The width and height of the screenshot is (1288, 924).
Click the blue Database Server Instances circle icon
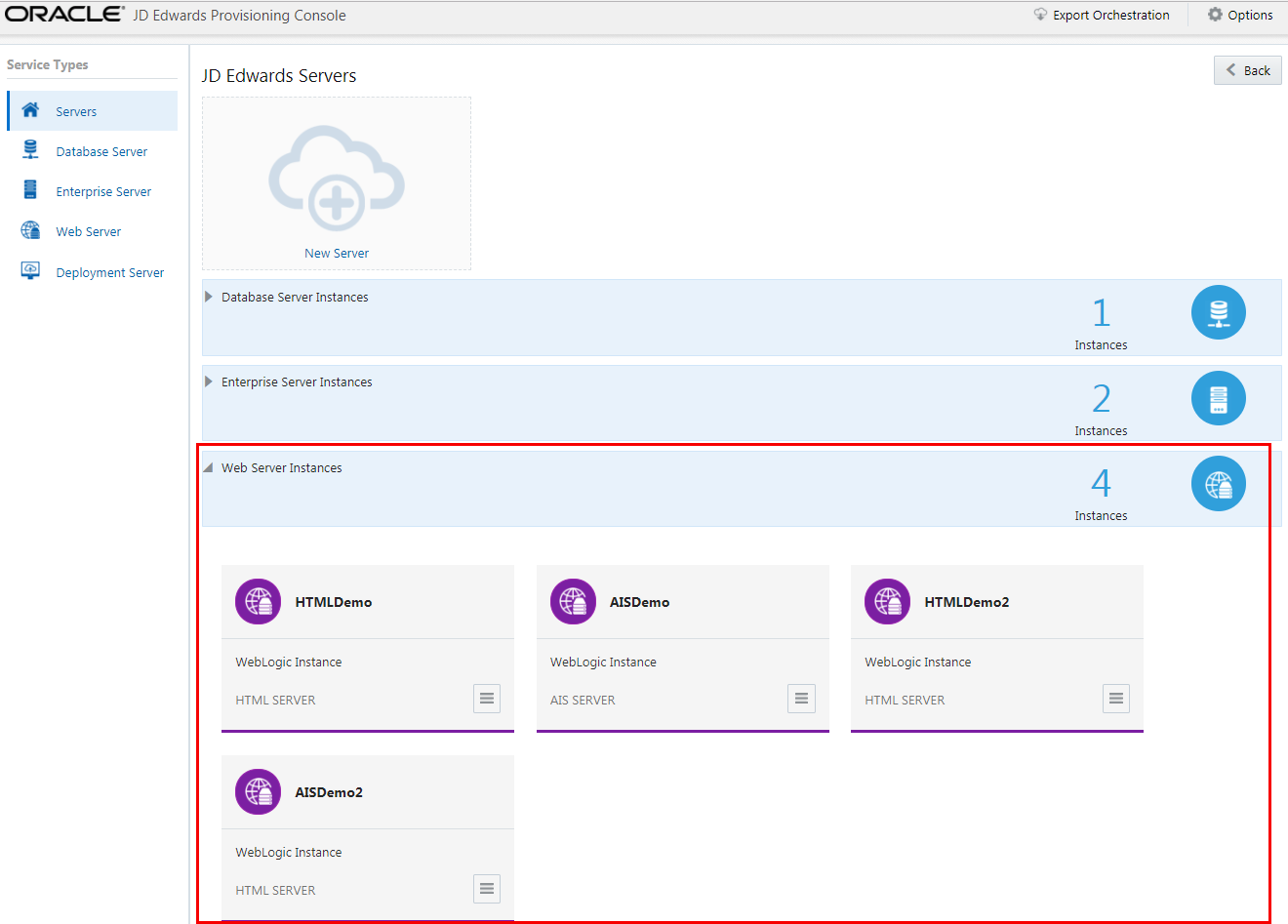1218,312
